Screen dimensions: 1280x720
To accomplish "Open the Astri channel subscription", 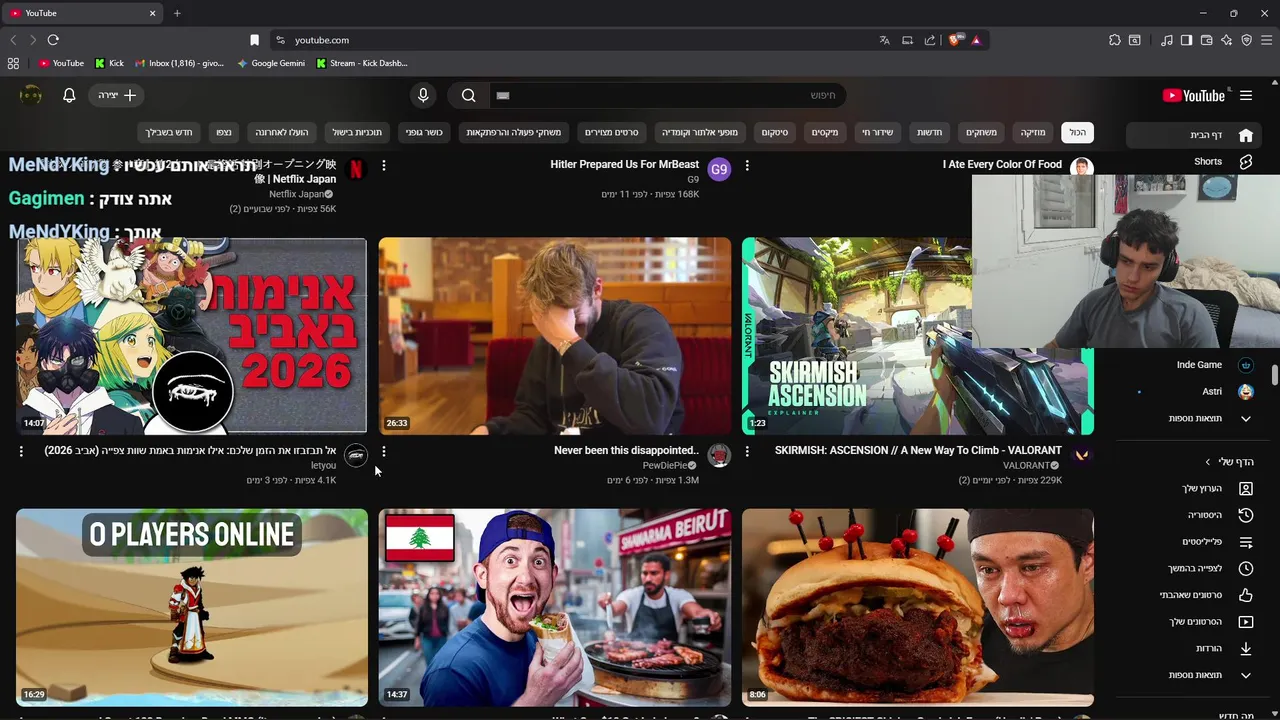I will 1195,392.
